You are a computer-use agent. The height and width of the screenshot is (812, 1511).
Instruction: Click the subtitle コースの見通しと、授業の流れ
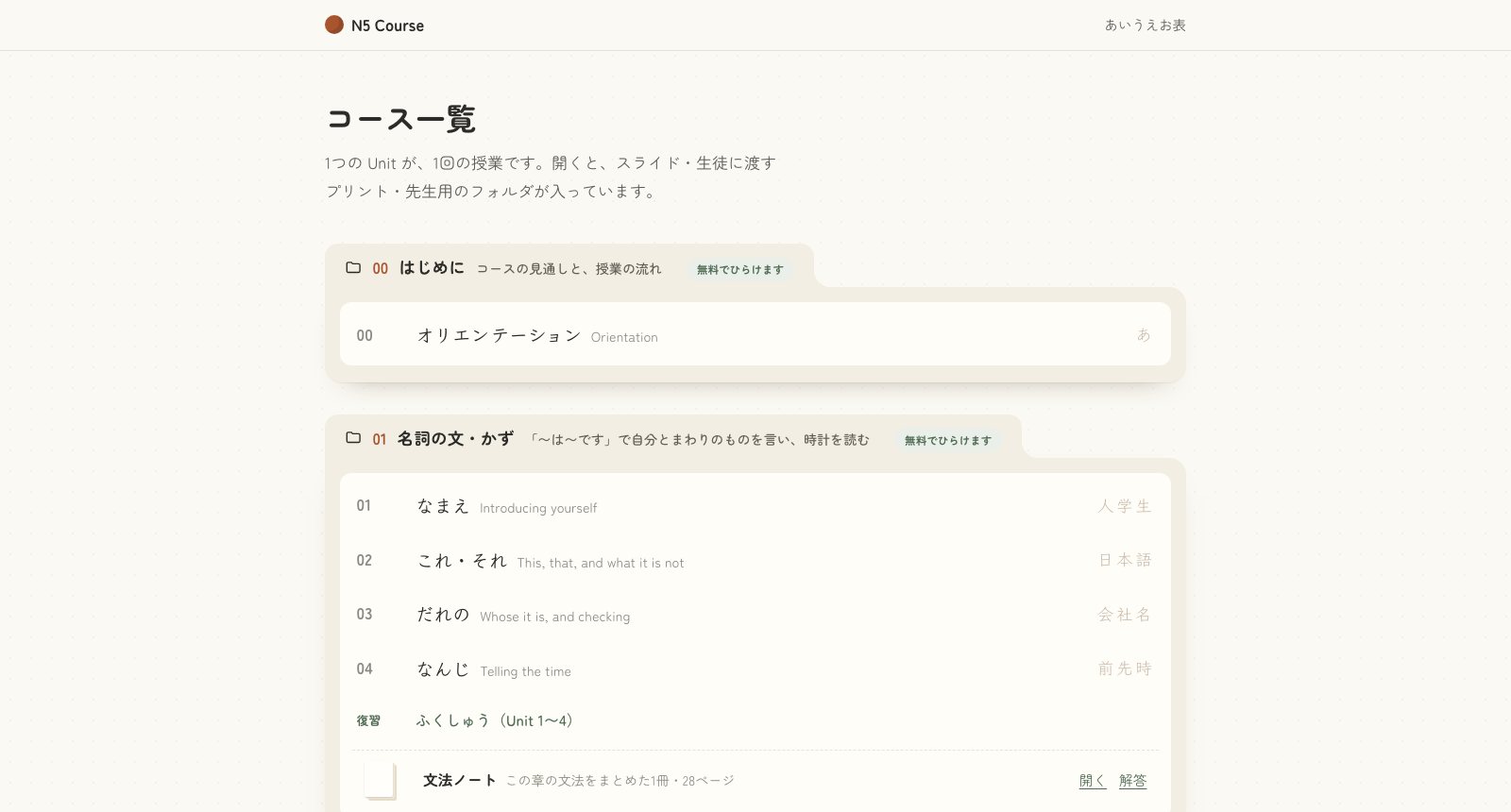[x=569, y=269]
